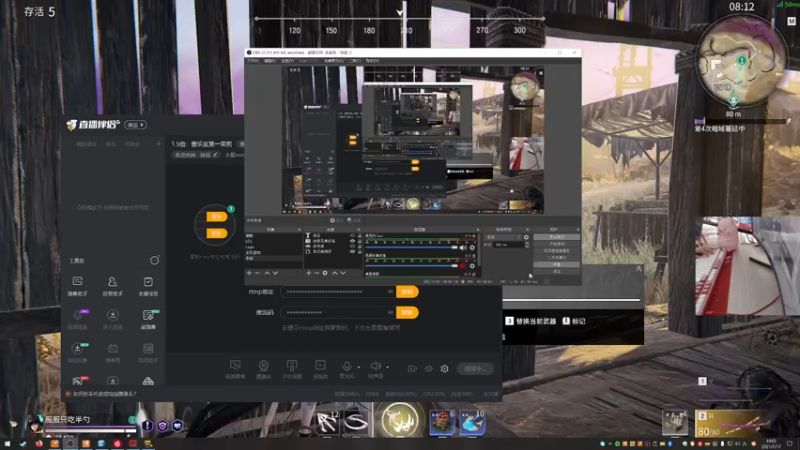
Task: Open the toolbox more-options icon beside 工具箱
Action: [154, 261]
